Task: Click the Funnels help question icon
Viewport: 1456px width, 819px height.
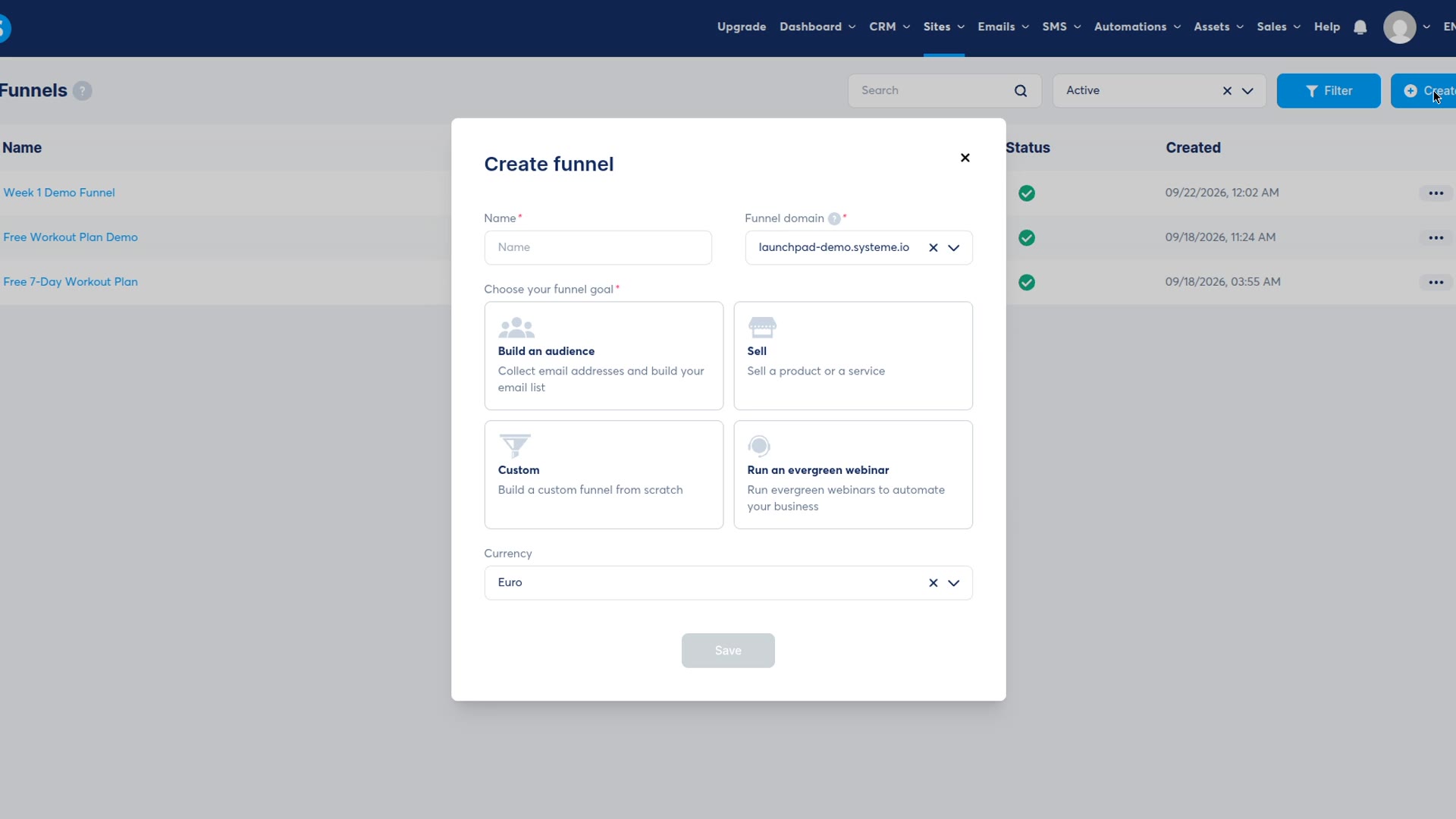Action: pos(83,91)
